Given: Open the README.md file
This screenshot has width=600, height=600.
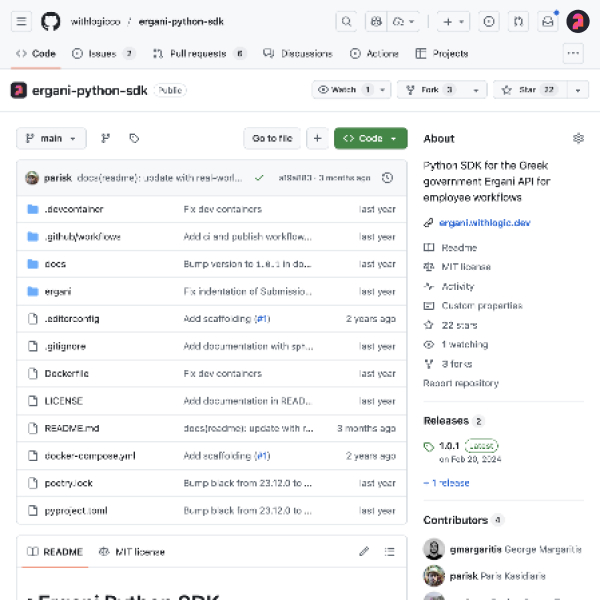Looking at the screenshot, I should pos(72,428).
